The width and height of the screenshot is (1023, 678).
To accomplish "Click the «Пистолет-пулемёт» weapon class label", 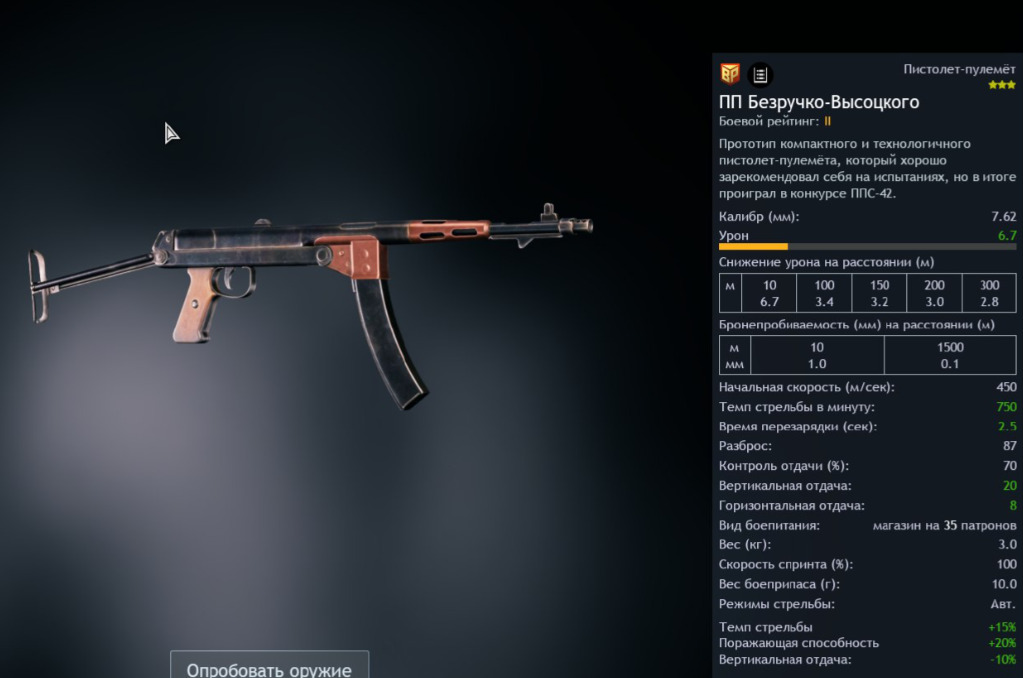I will (x=959, y=69).
